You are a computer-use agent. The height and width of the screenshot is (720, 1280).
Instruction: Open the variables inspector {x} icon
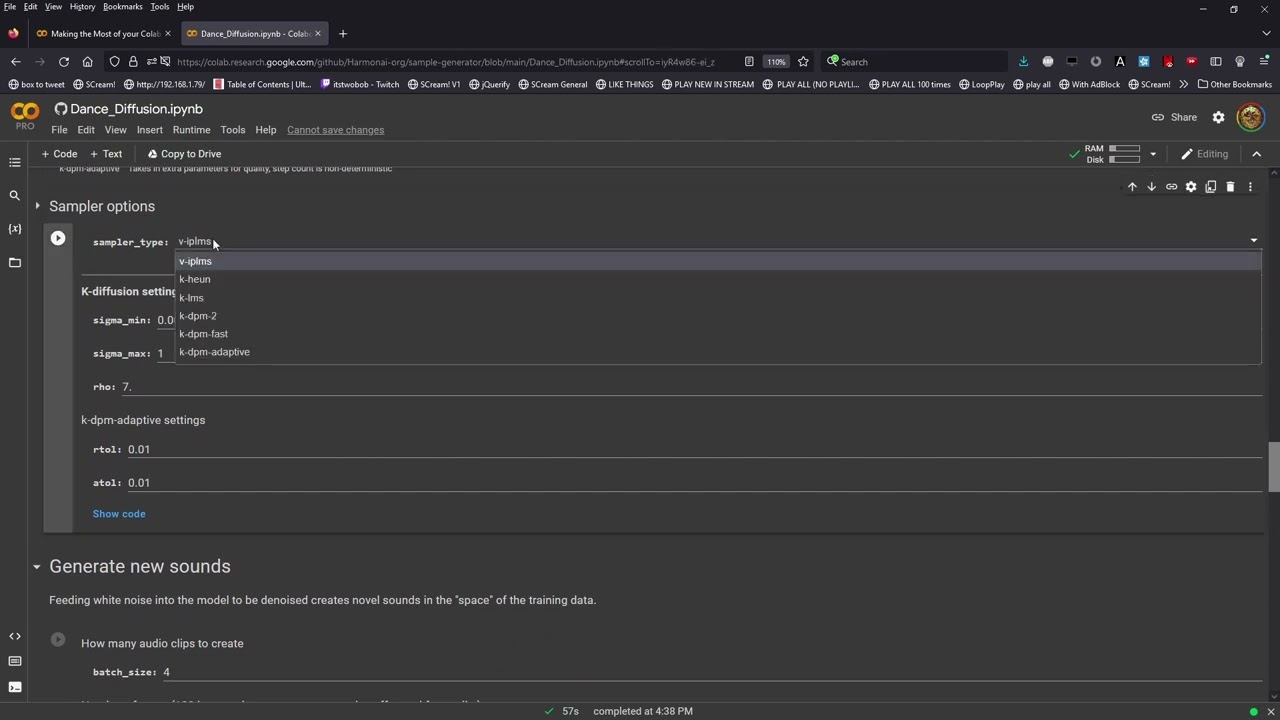14,229
